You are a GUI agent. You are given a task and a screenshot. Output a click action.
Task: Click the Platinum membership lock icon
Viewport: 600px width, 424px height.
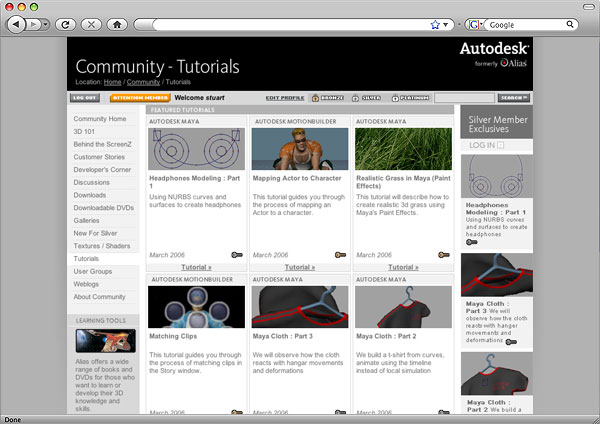(393, 98)
